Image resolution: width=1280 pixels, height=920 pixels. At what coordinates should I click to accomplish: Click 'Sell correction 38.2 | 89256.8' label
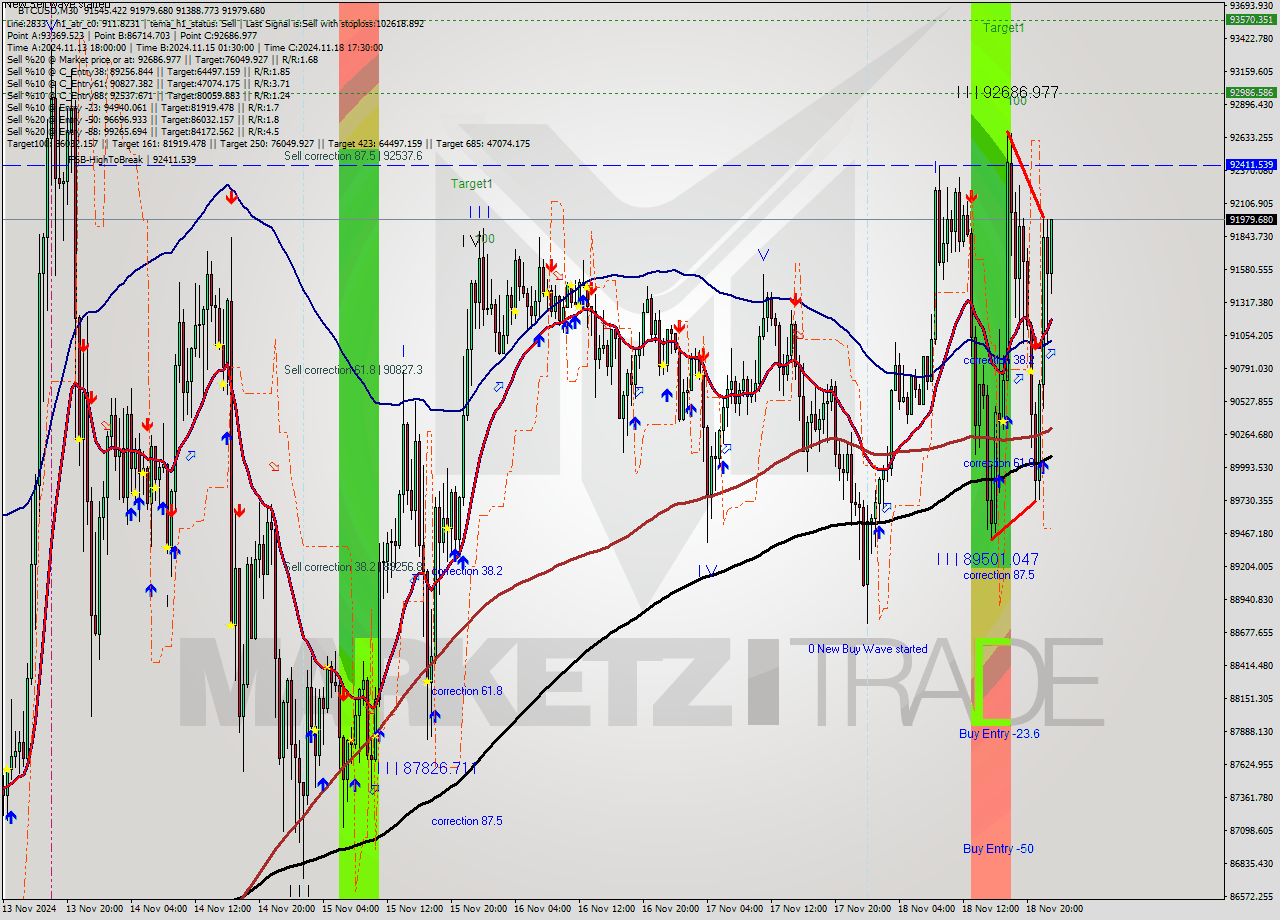(x=353, y=567)
